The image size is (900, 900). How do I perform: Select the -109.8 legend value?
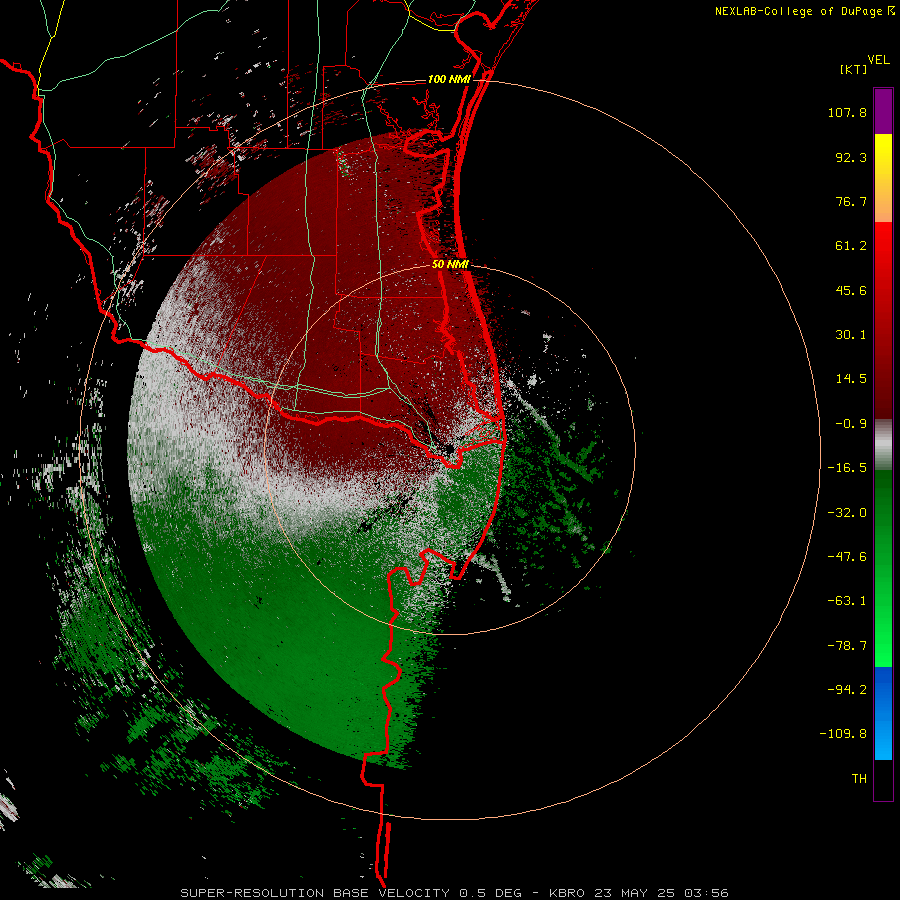pyautogui.click(x=843, y=734)
